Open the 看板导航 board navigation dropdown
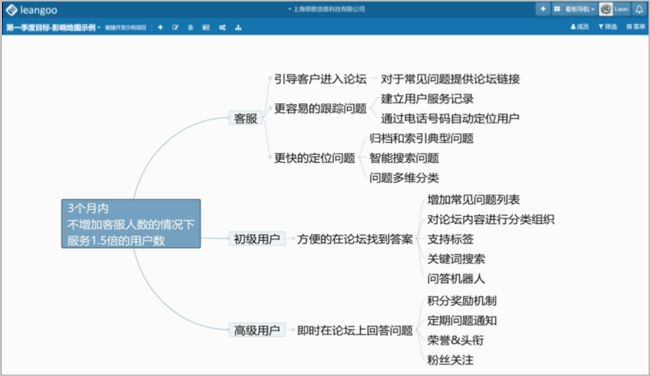Image resolution: width=650 pixels, height=376 pixels. pyautogui.click(x=575, y=9)
